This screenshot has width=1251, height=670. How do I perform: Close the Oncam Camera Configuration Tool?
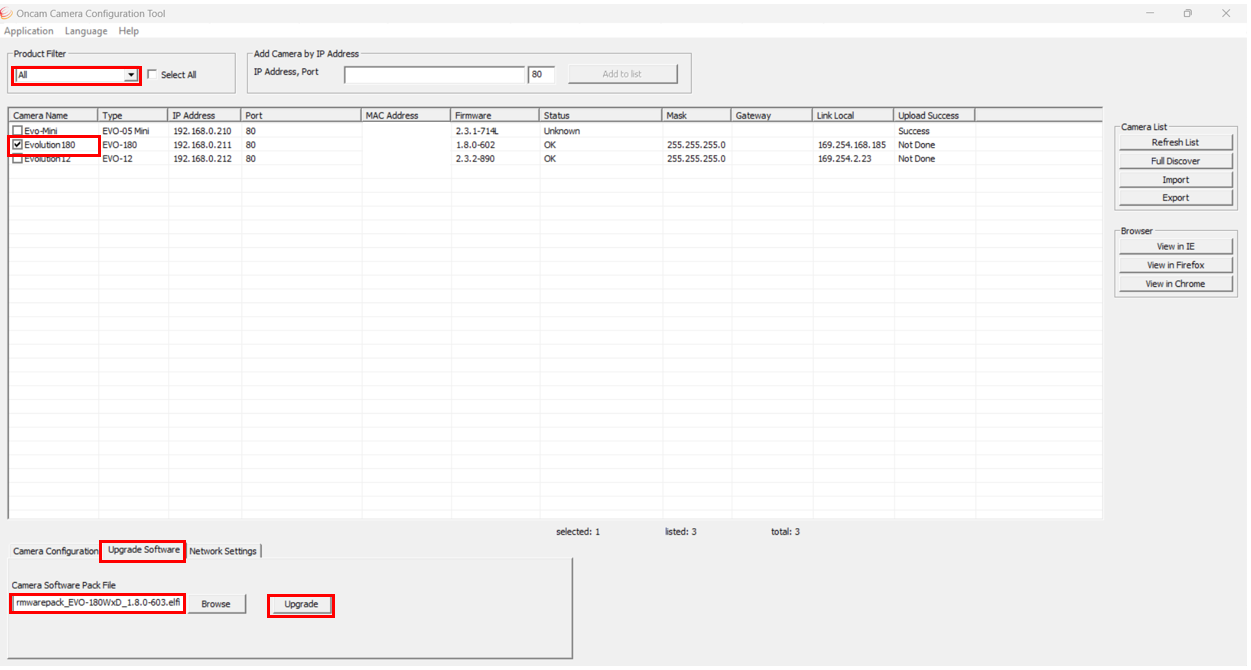click(x=1226, y=13)
